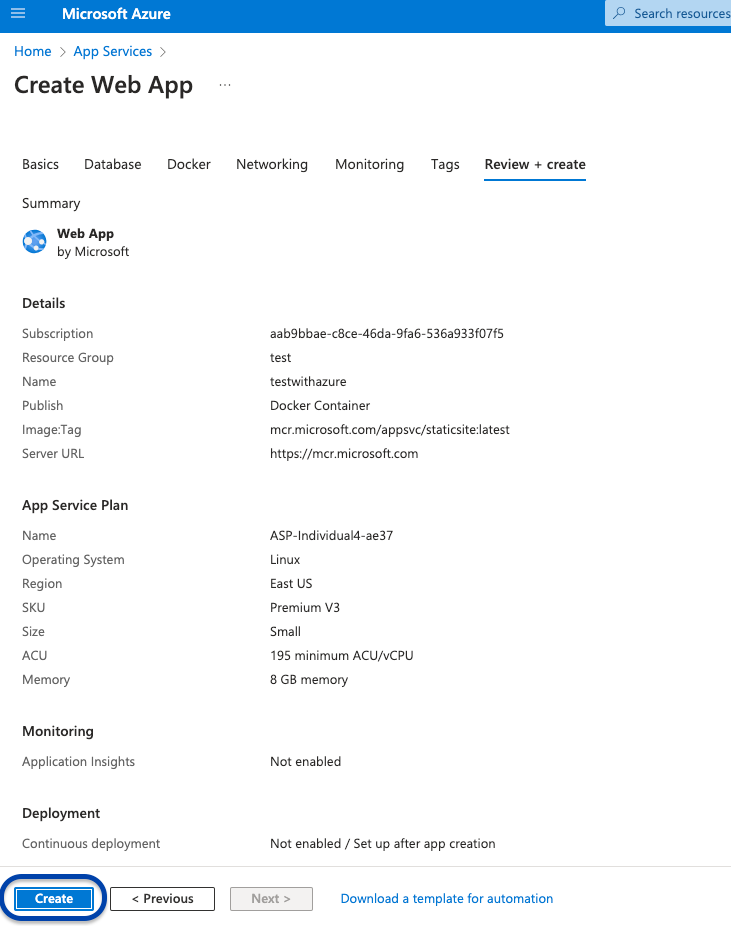Screen dimensions: 731x926
Task: Click 'Docker Container' publish value
Action: pyautogui.click(x=320, y=406)
